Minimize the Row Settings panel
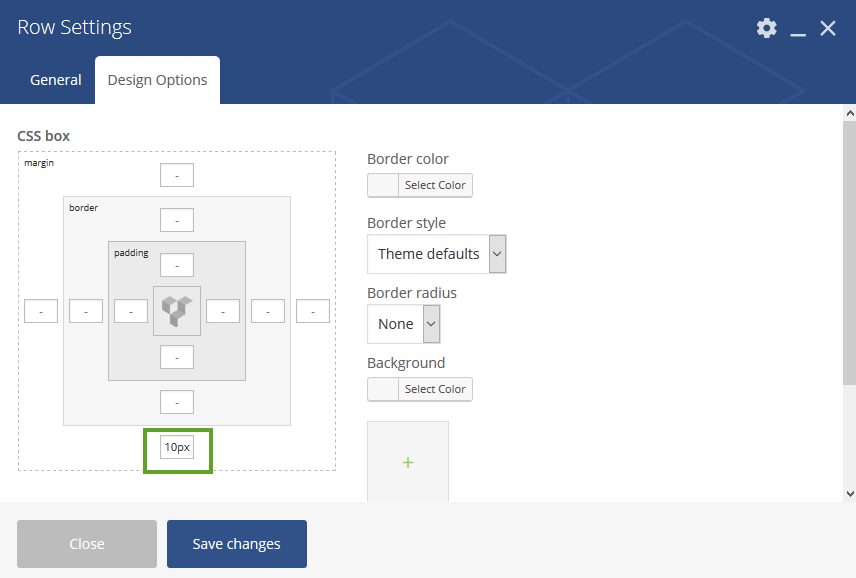The width and height of the screenshot is (856, 578). [x=798, y=35]
